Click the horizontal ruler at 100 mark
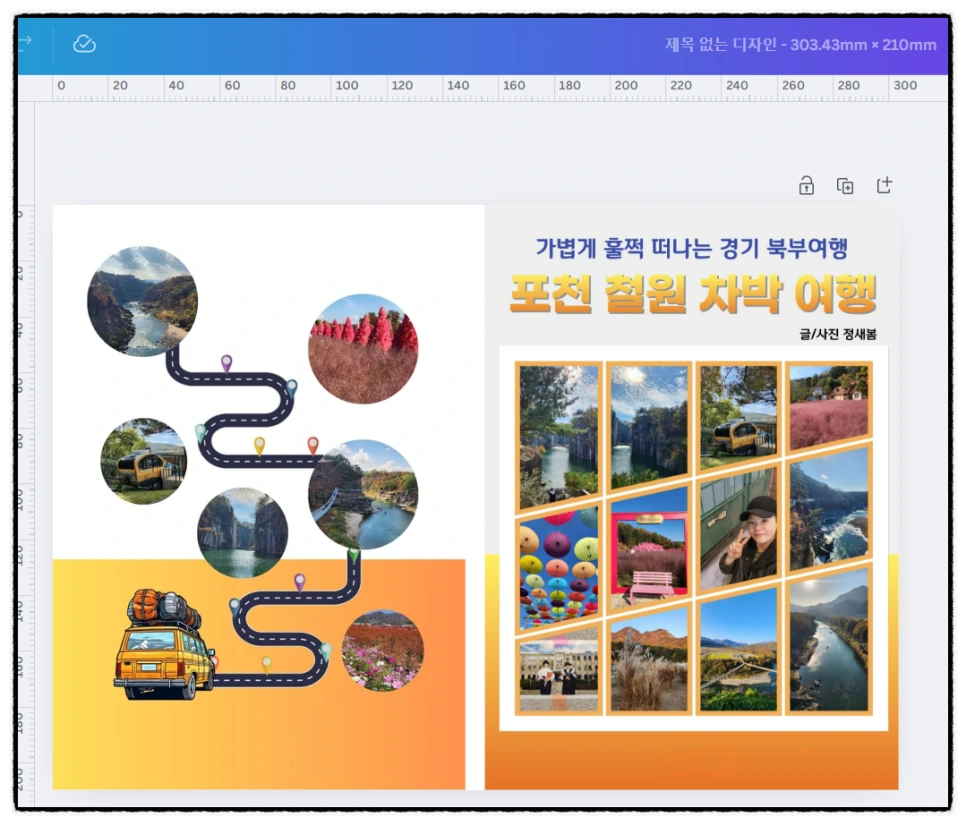The height and width of the screenshot is (825, 966). pos(347,86)
